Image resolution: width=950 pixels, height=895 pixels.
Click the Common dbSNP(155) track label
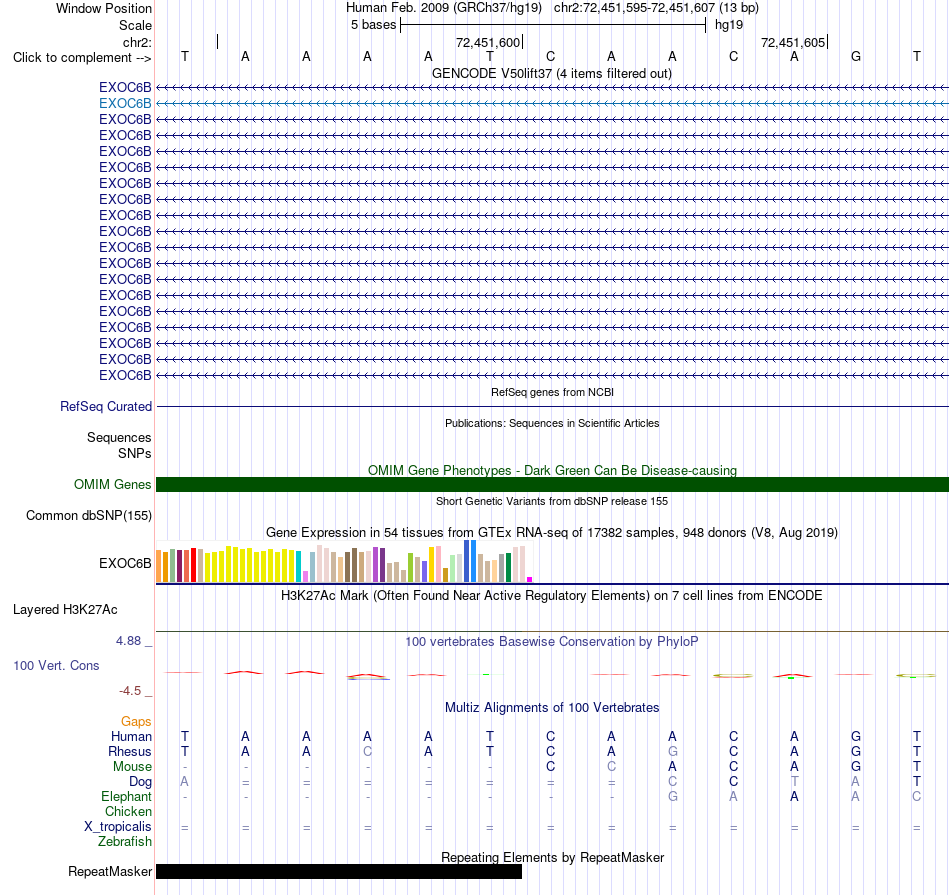click(88, 516)
